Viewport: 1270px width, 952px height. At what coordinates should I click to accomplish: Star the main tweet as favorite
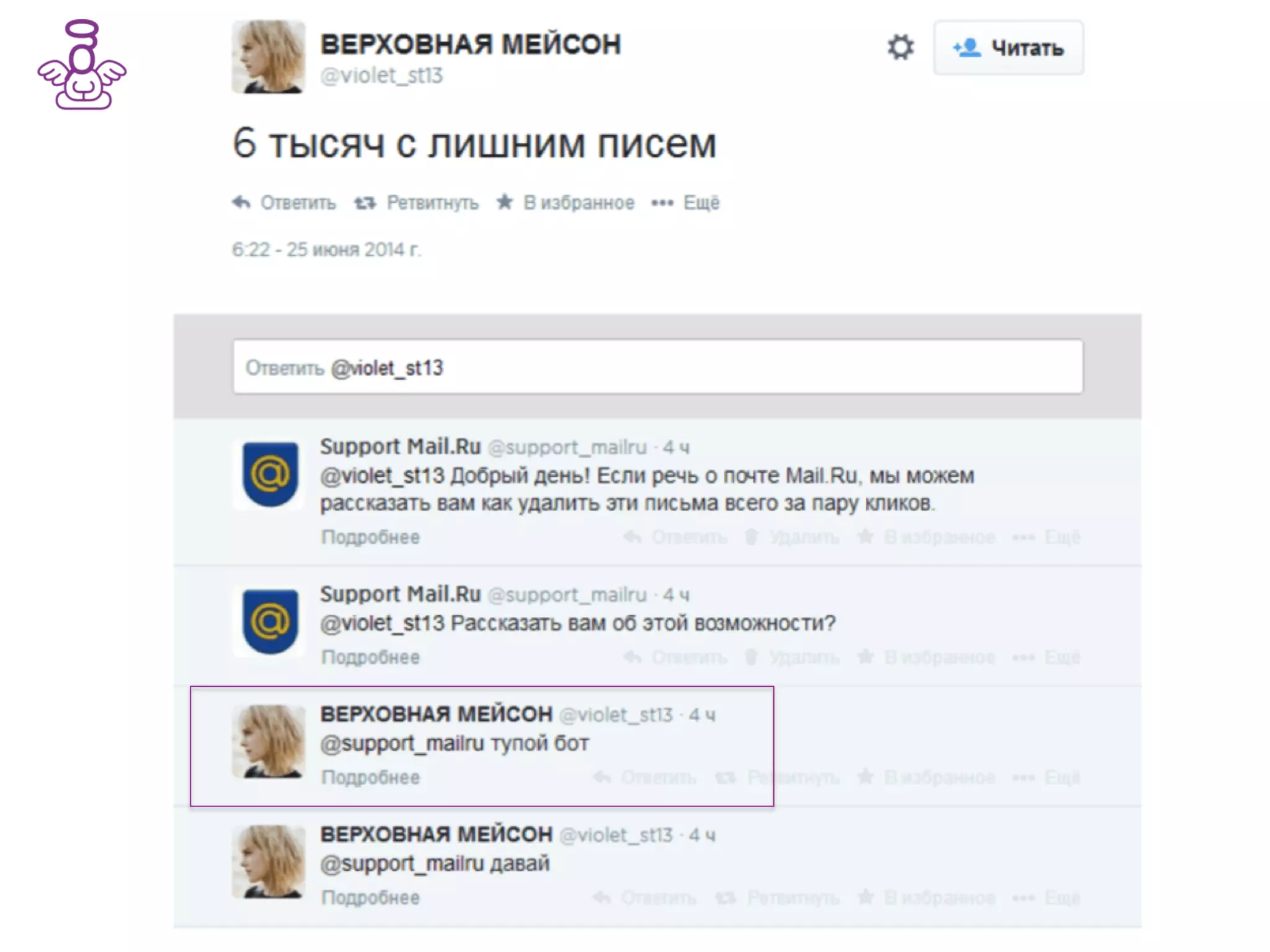tap(505, 201)
